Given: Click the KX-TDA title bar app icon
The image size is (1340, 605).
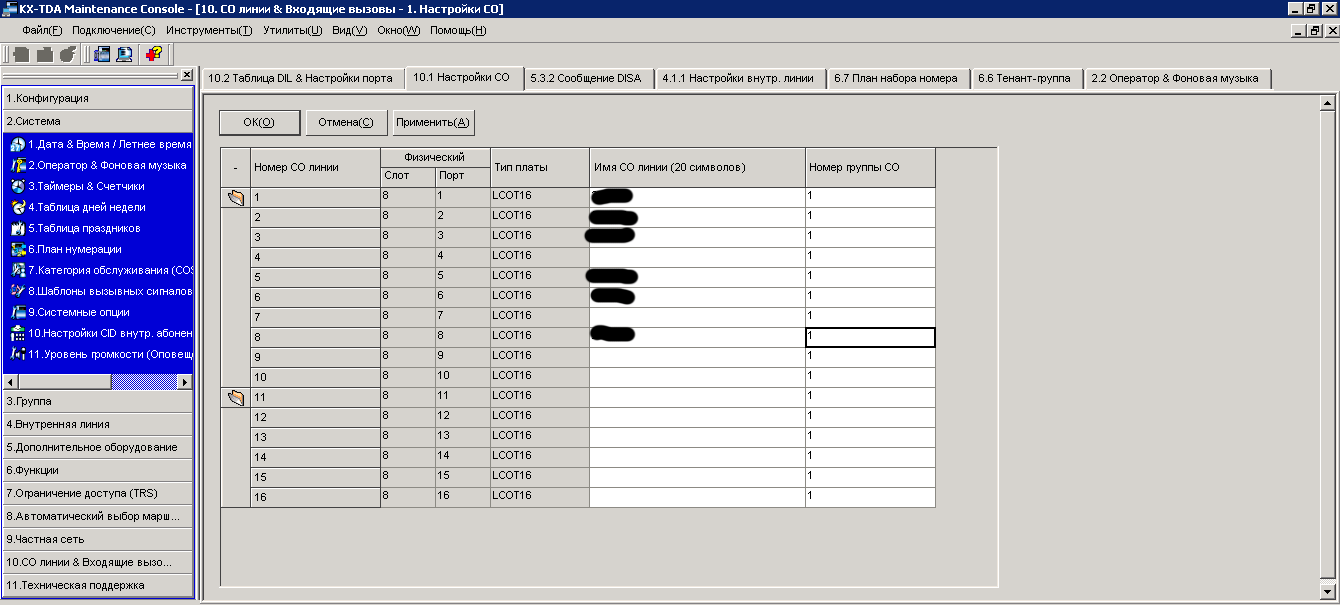Looking at the screenshot, I should [x=9, y=9].
